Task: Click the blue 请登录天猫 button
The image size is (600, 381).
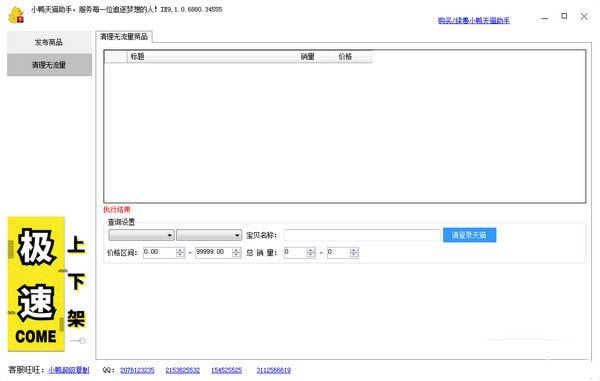Action: click(x=470, y=235)
